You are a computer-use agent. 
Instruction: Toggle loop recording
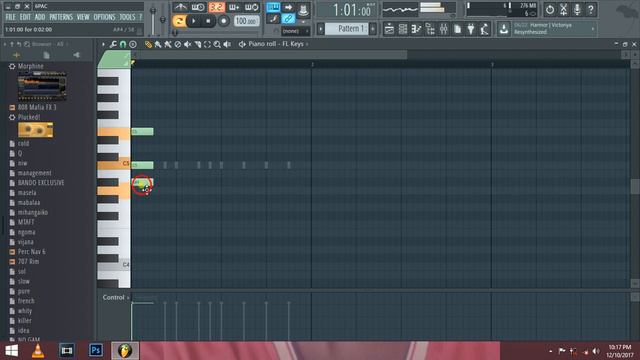click(x=251, y=7)
